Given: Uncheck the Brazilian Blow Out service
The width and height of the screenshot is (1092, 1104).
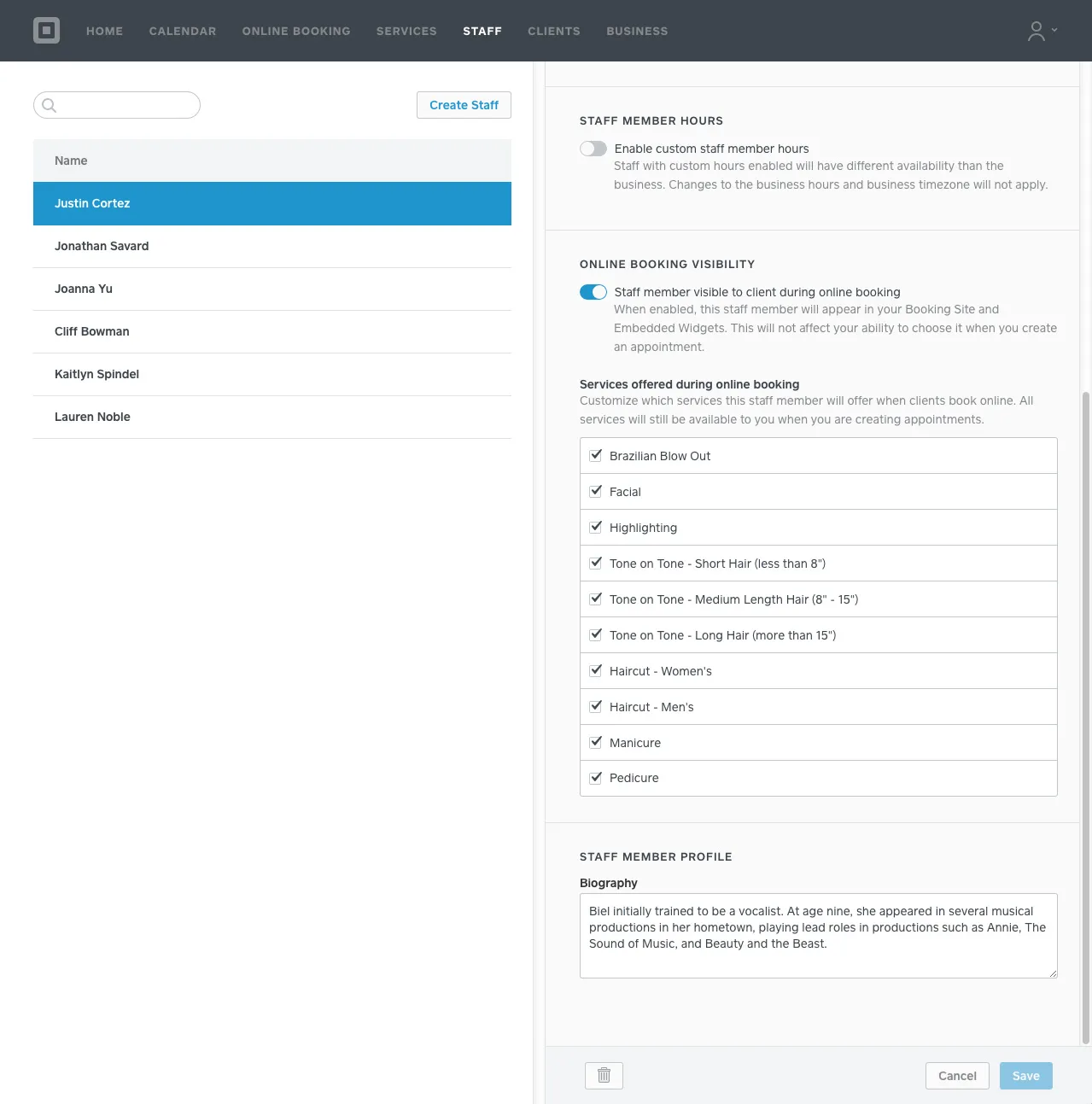Looking at the screenshot, I should click(596, 456).
